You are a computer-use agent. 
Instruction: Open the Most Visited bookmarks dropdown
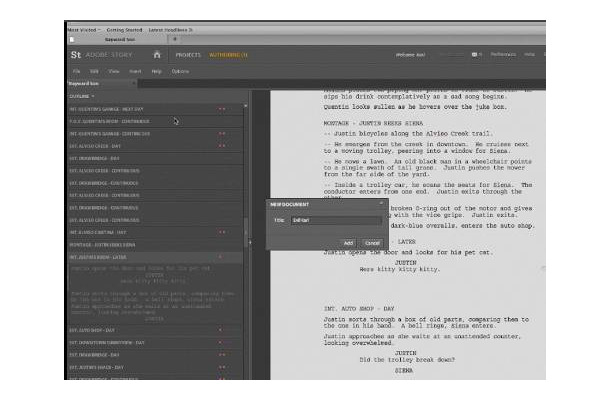pos(84,30)
